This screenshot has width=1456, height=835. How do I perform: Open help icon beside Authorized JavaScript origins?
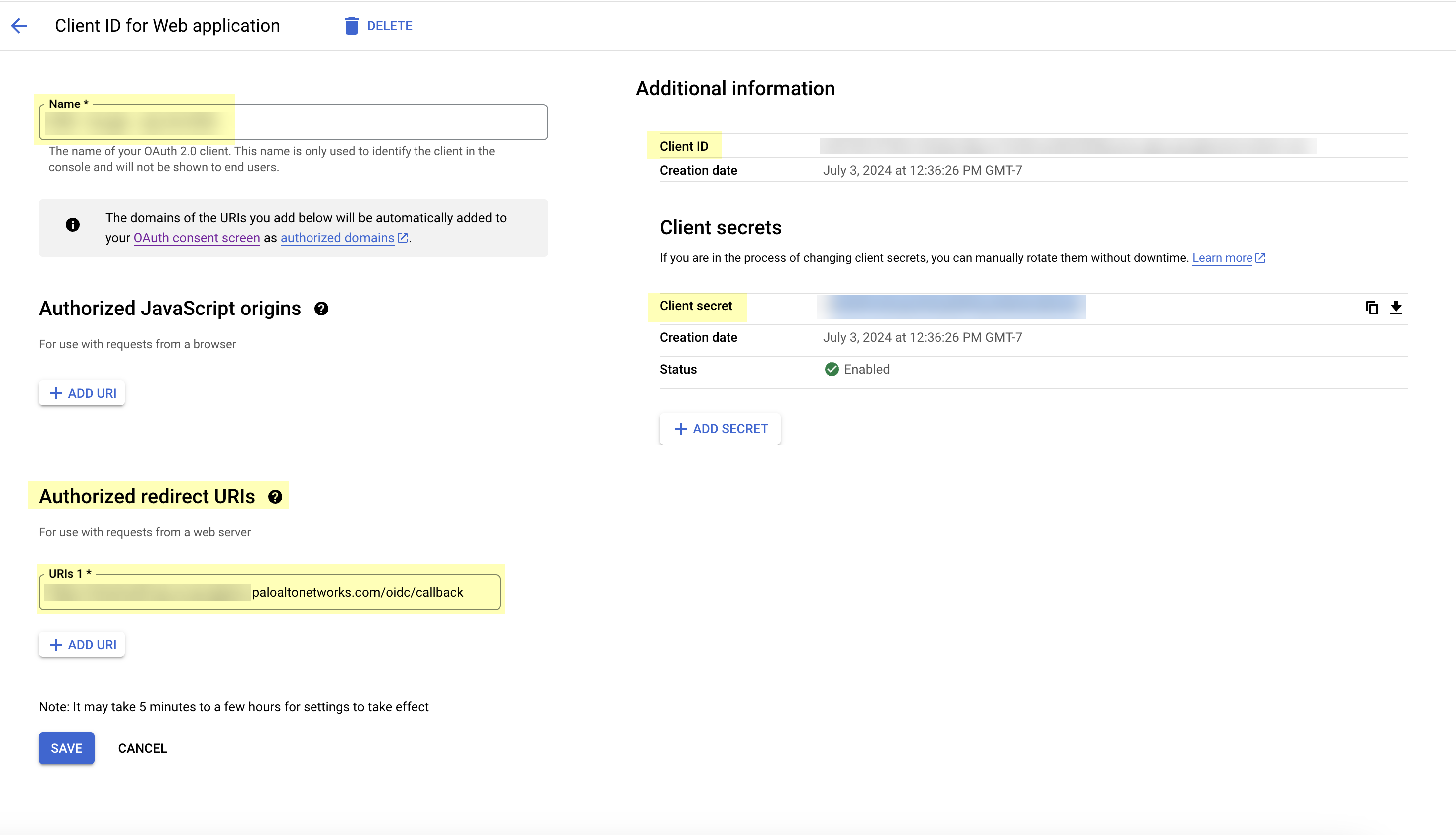coord(321,309)
